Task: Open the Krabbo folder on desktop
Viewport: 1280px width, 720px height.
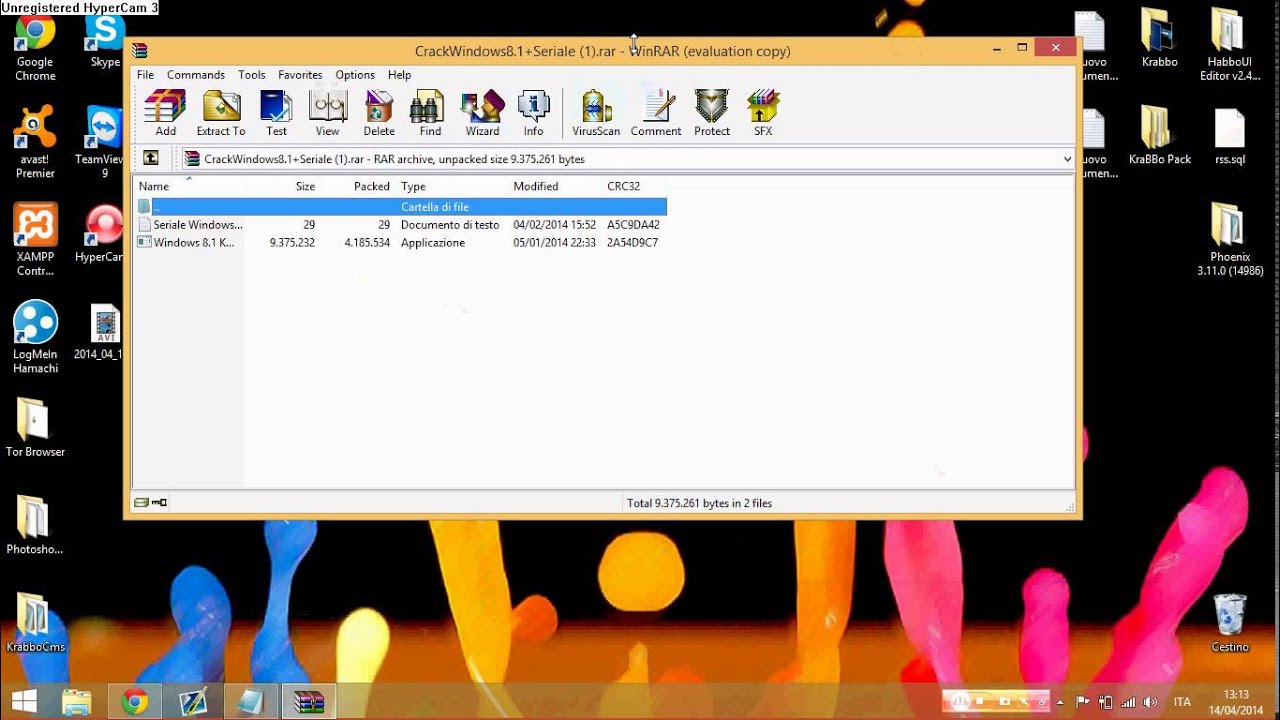Action: pyautogui.click(x=1159, y=38)
